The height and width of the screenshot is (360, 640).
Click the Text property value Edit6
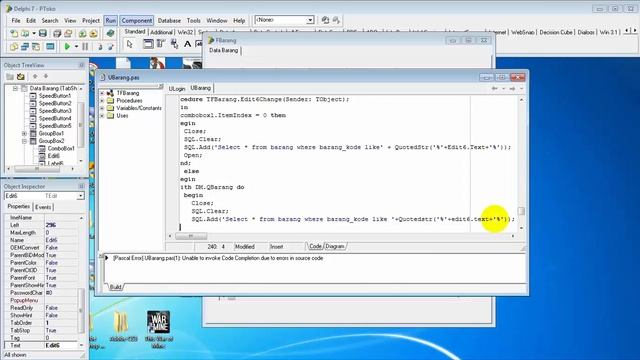(61, 345)
